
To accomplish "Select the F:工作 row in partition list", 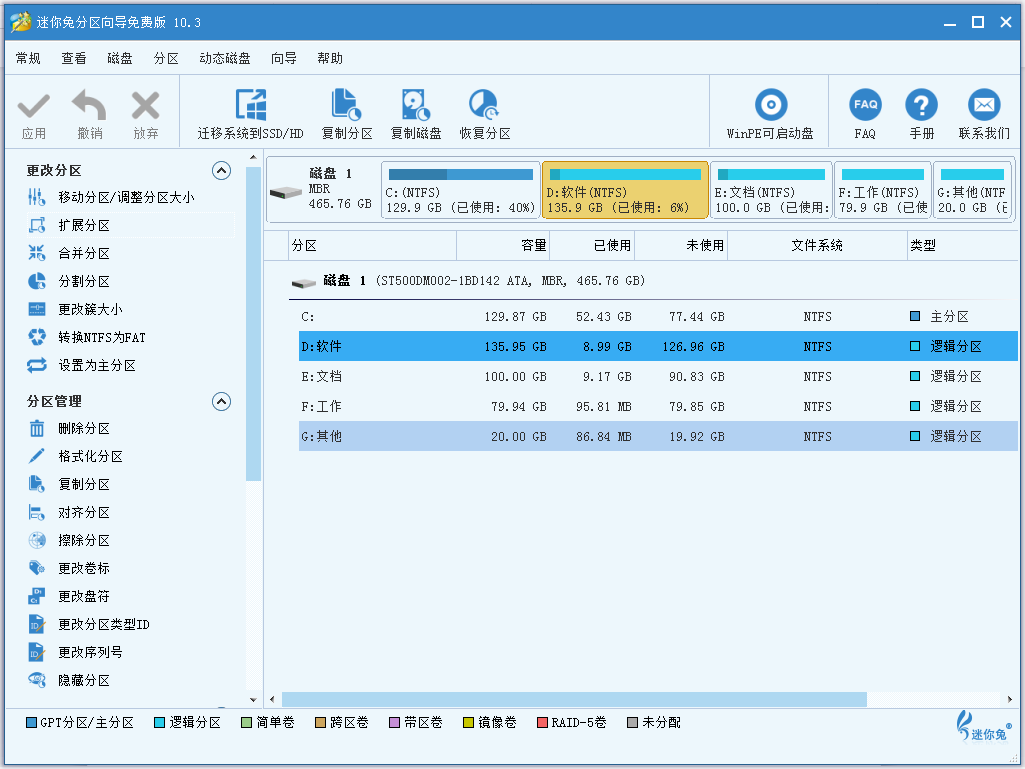I will (658, 407).
